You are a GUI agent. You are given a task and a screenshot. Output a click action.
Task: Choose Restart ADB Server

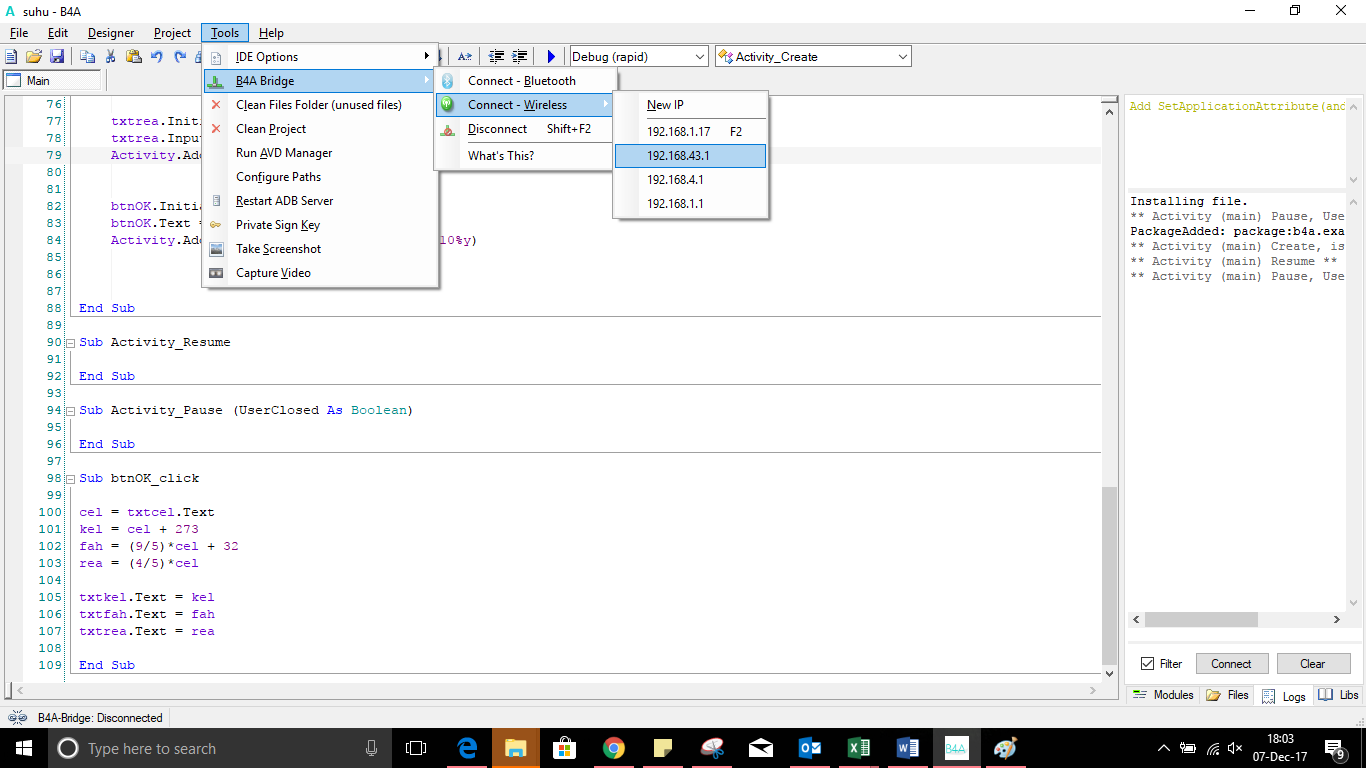320,201
